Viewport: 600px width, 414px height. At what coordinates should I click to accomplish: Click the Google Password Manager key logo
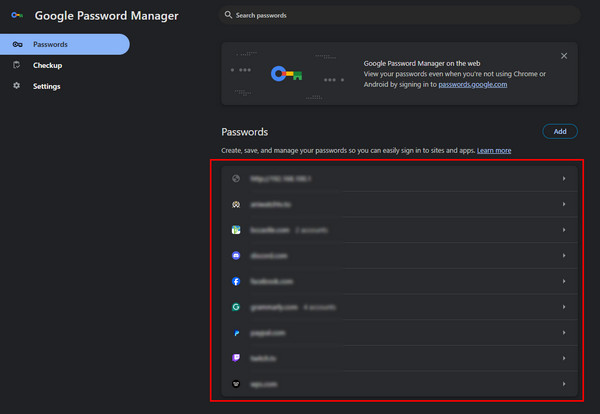[17, 16]
